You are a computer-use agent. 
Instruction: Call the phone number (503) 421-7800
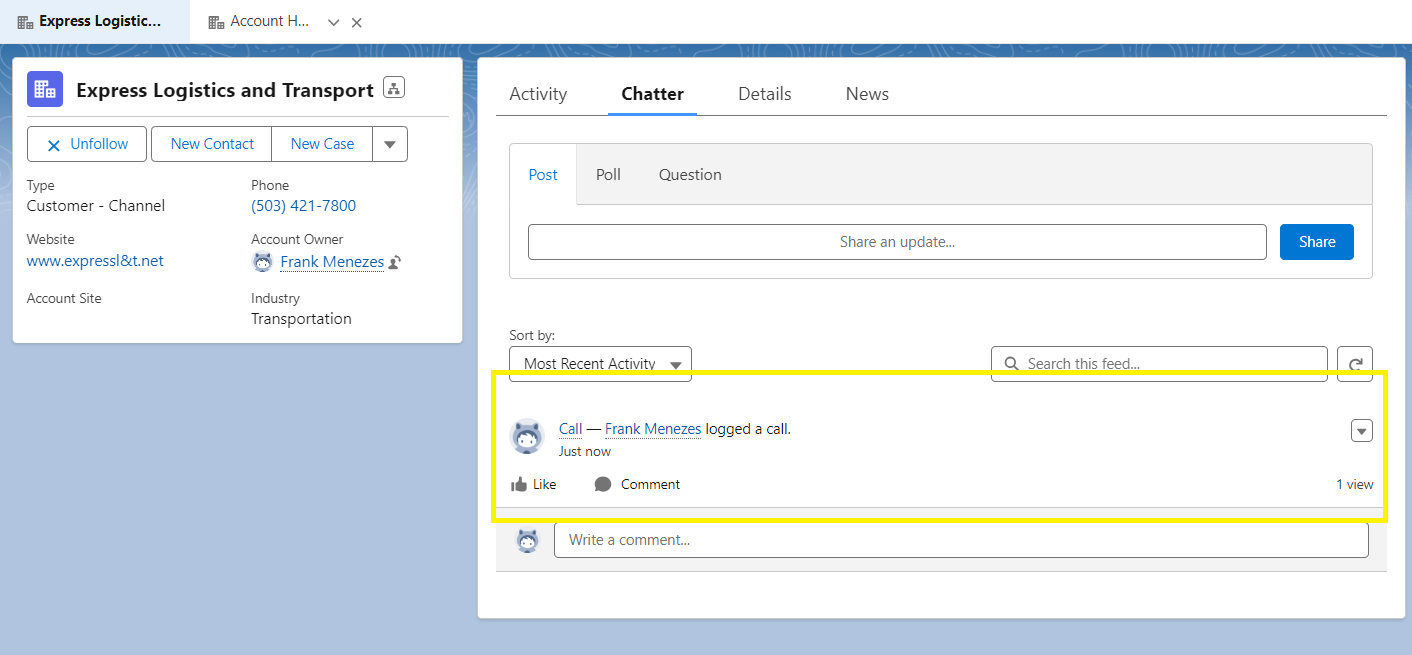(x=303, y=206)
